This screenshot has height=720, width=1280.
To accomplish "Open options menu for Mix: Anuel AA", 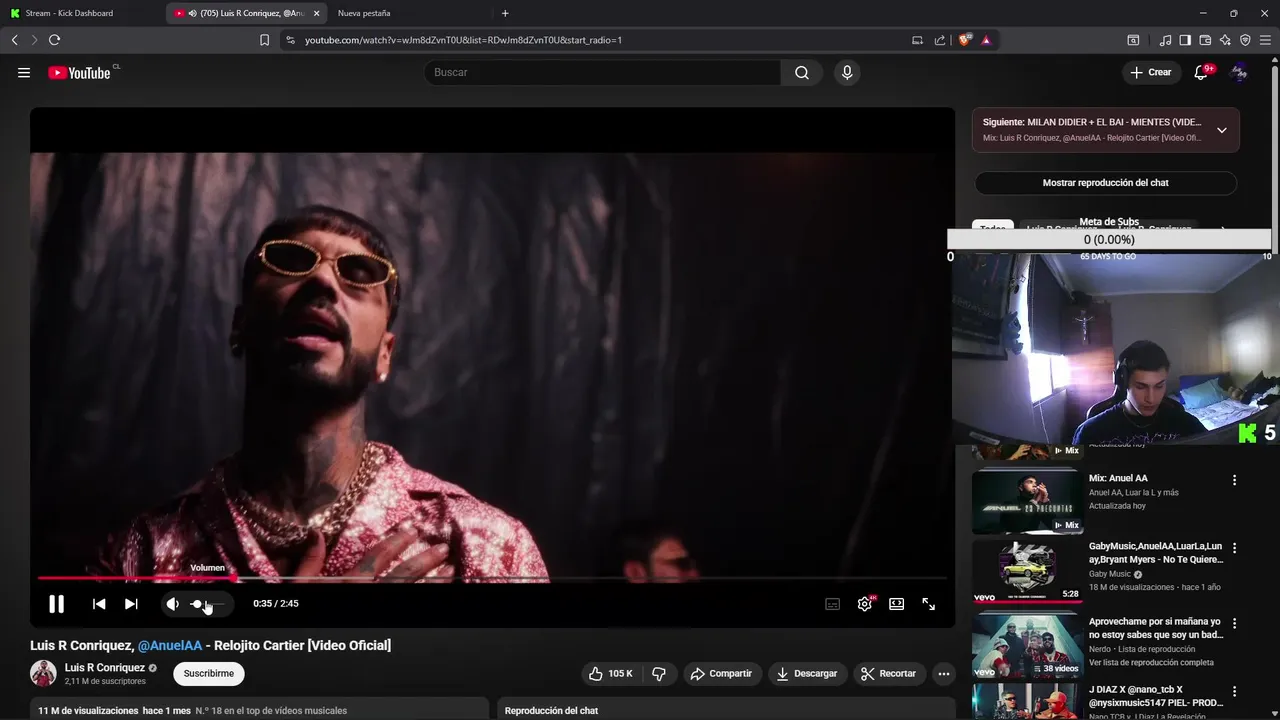I will click(x=1234, y=480).
